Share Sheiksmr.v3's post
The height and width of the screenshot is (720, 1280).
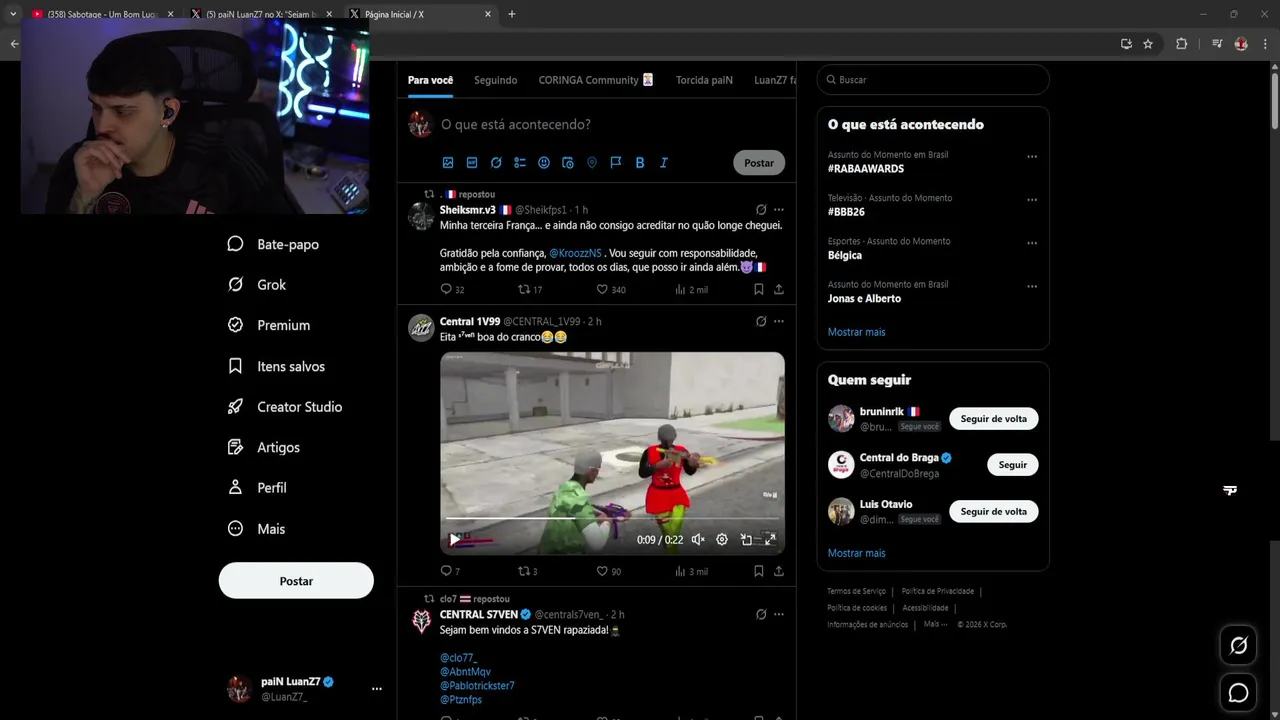pos(779,289)
